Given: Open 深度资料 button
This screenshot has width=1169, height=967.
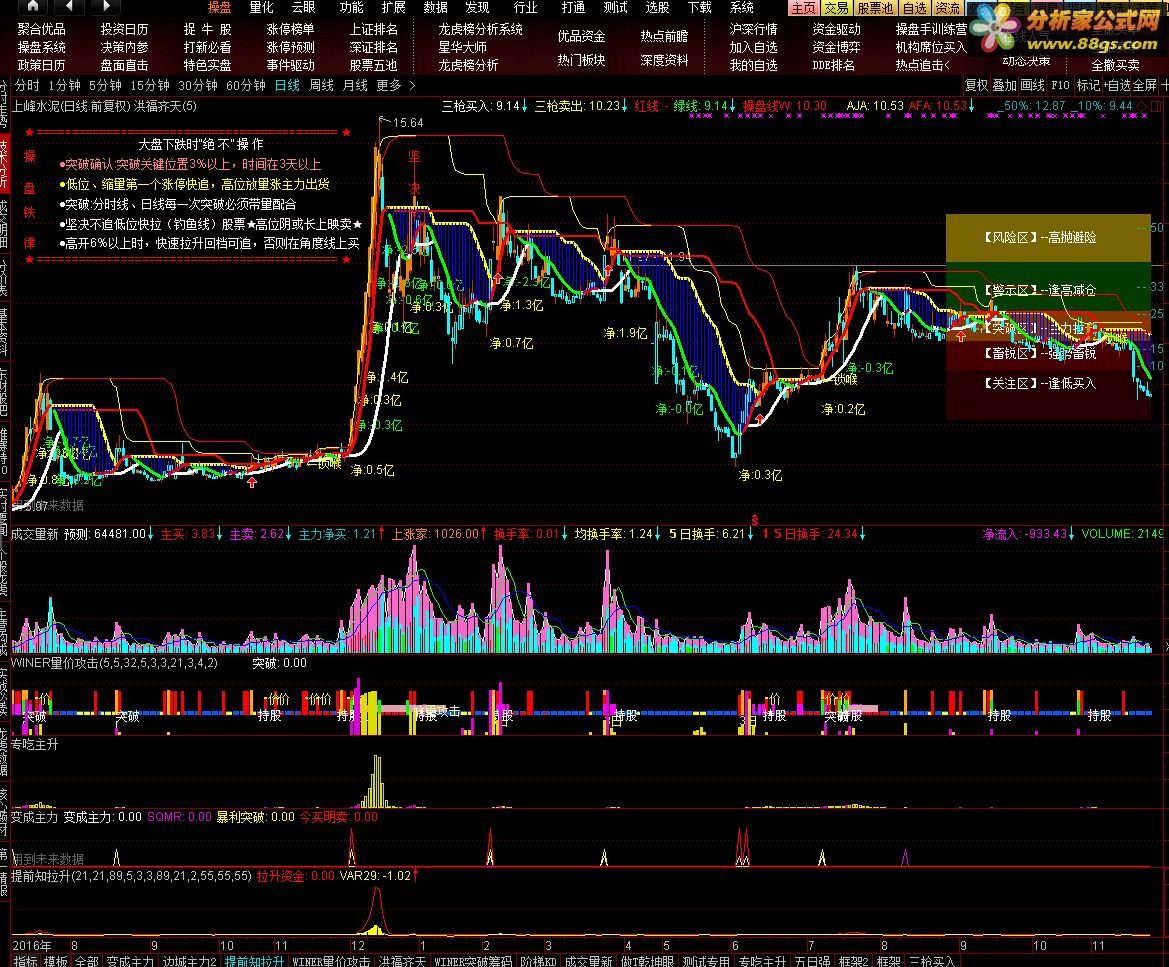Looking at the screenshot, I should (664, 60).
